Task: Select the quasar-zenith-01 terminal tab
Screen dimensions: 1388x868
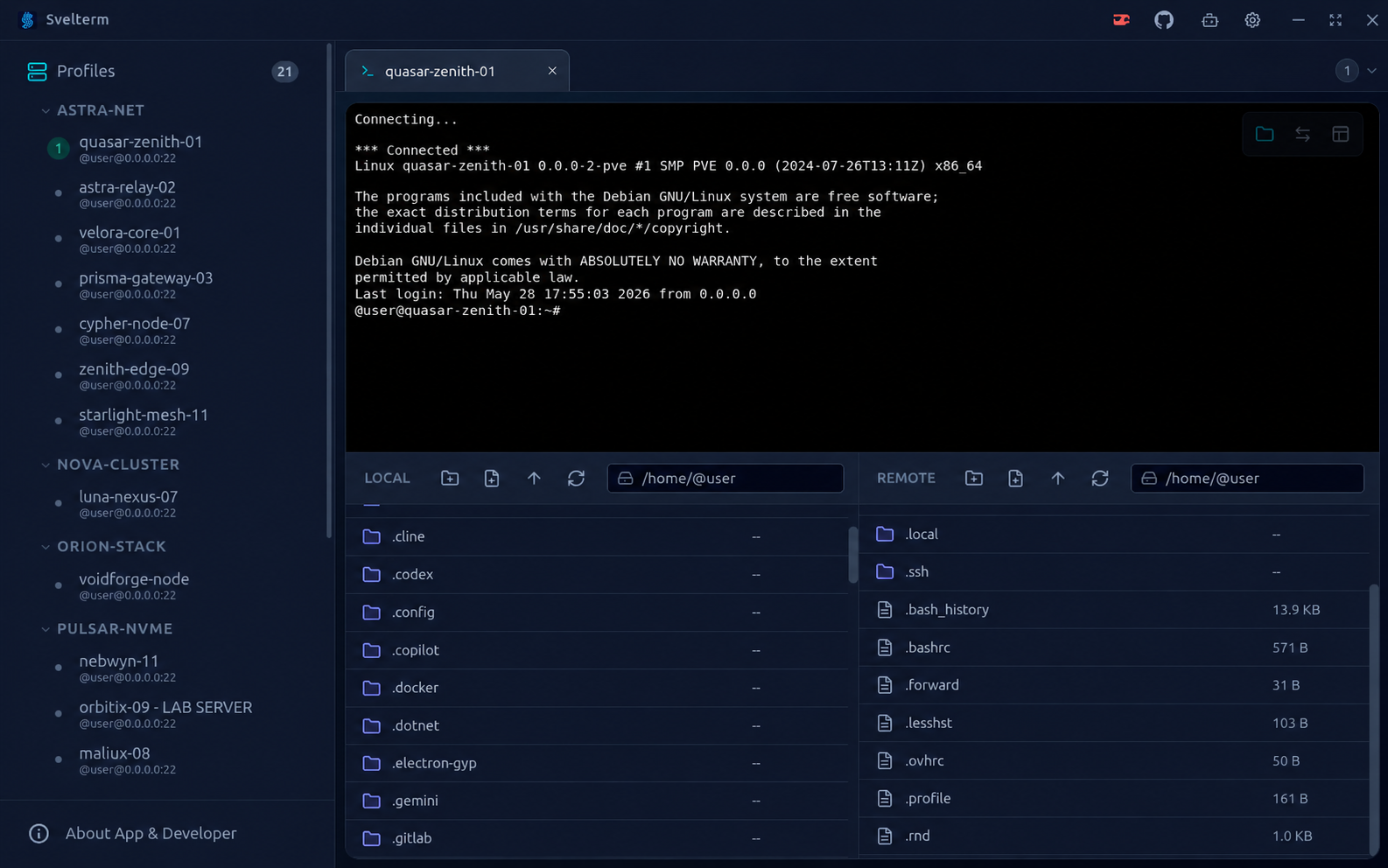Action: pyautogui.click(x=457, y=71)
